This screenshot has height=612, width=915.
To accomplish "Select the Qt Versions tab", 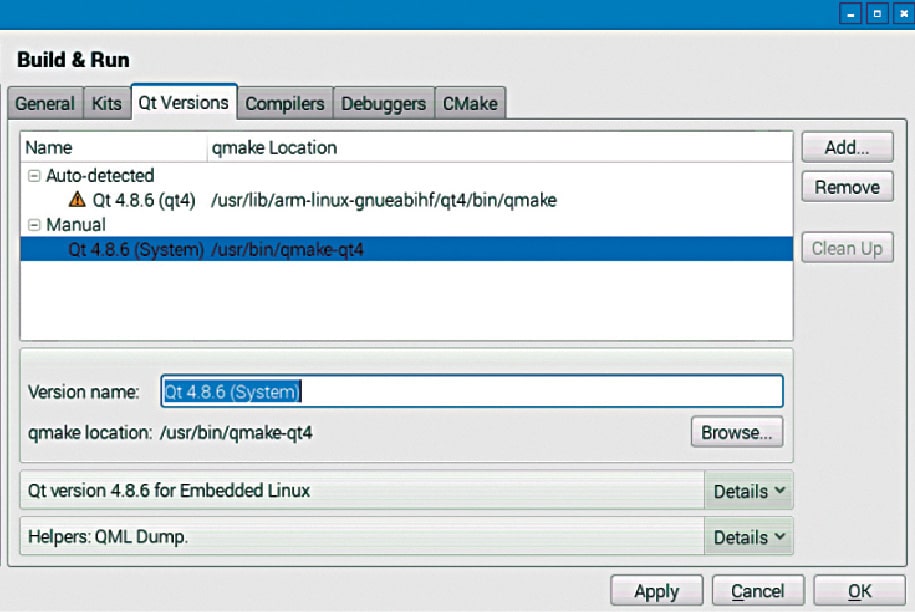I will pos(183,102).
